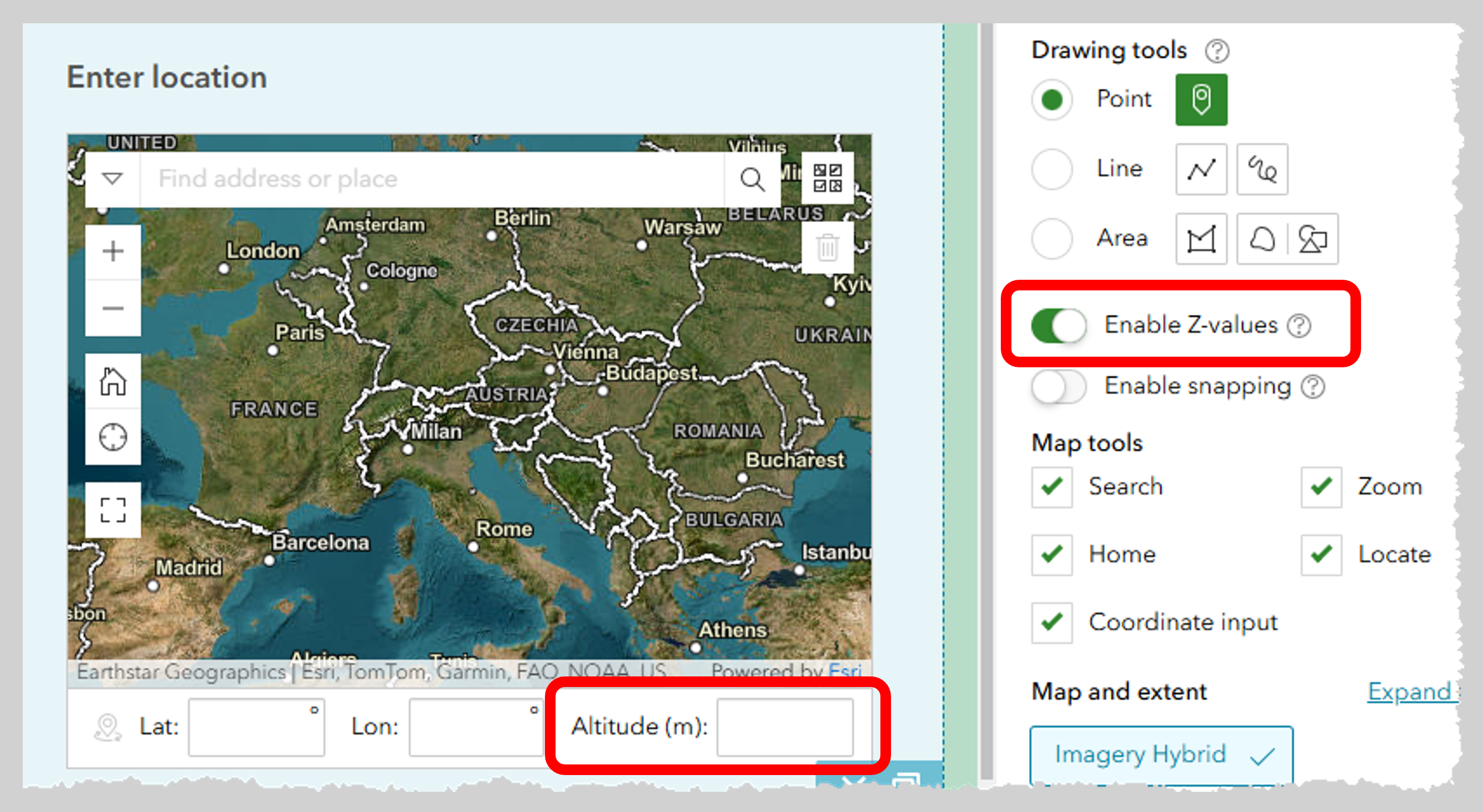Find my location on the map

point(113,437)
